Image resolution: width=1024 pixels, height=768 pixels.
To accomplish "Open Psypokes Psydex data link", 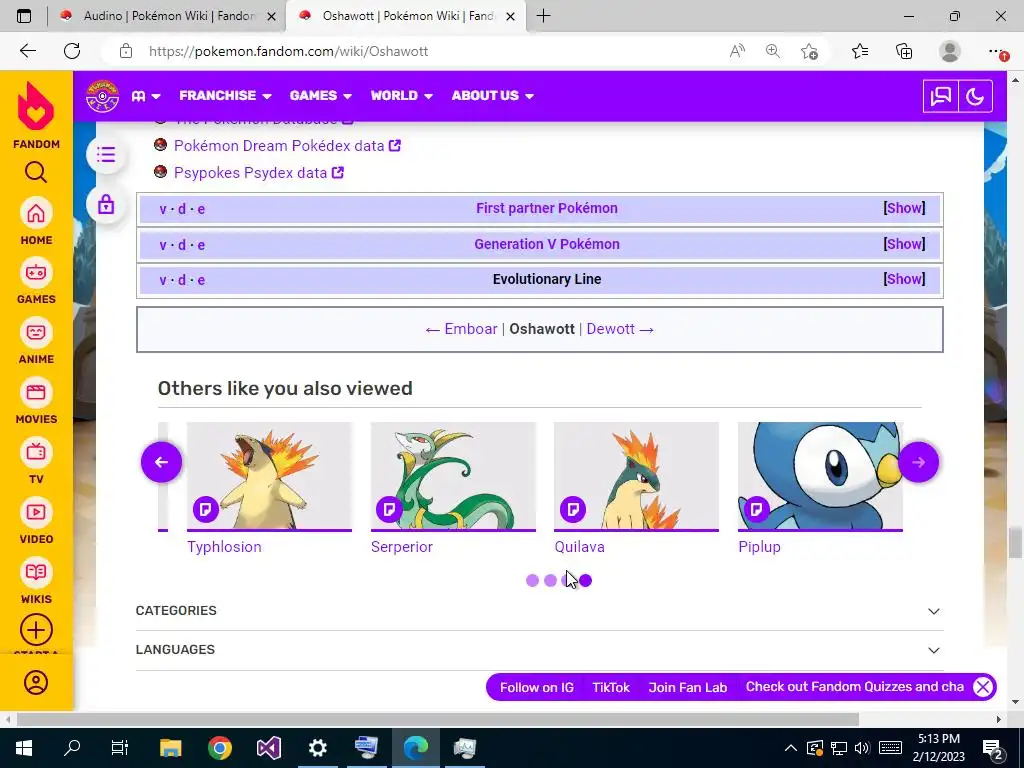I will click(250, 173).
